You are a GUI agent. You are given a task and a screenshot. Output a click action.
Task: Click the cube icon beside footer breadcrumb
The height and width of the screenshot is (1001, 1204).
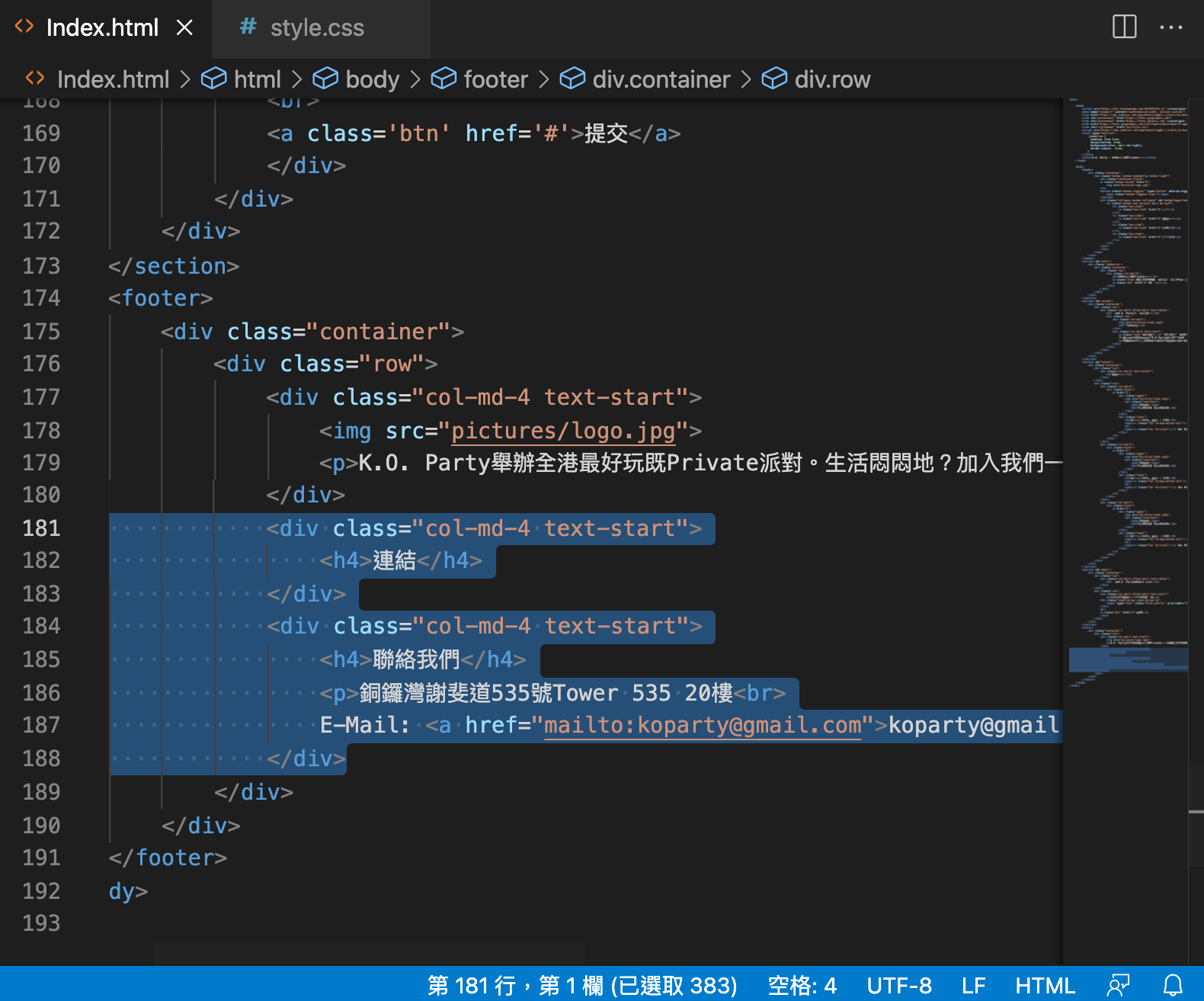coord(443,79)
